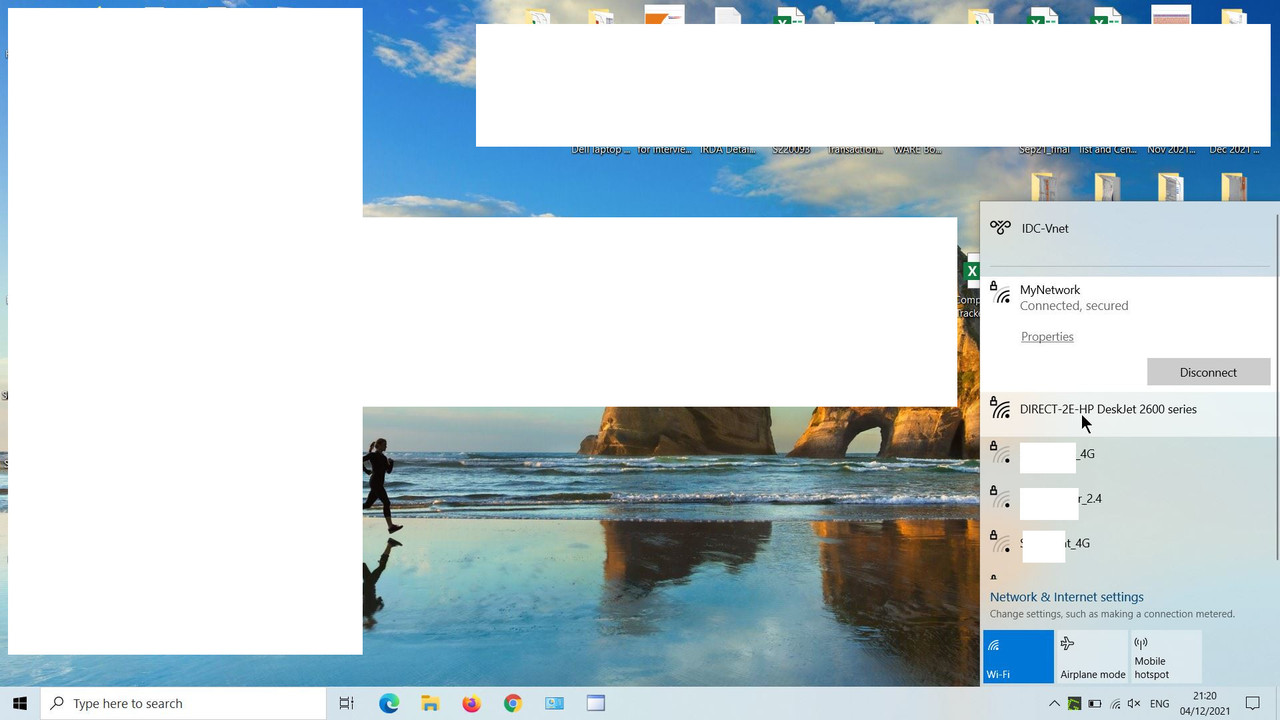Launch Firefox from the taskbar
The height and width of the screenshot is (720, 1280).
click(471, 703)
